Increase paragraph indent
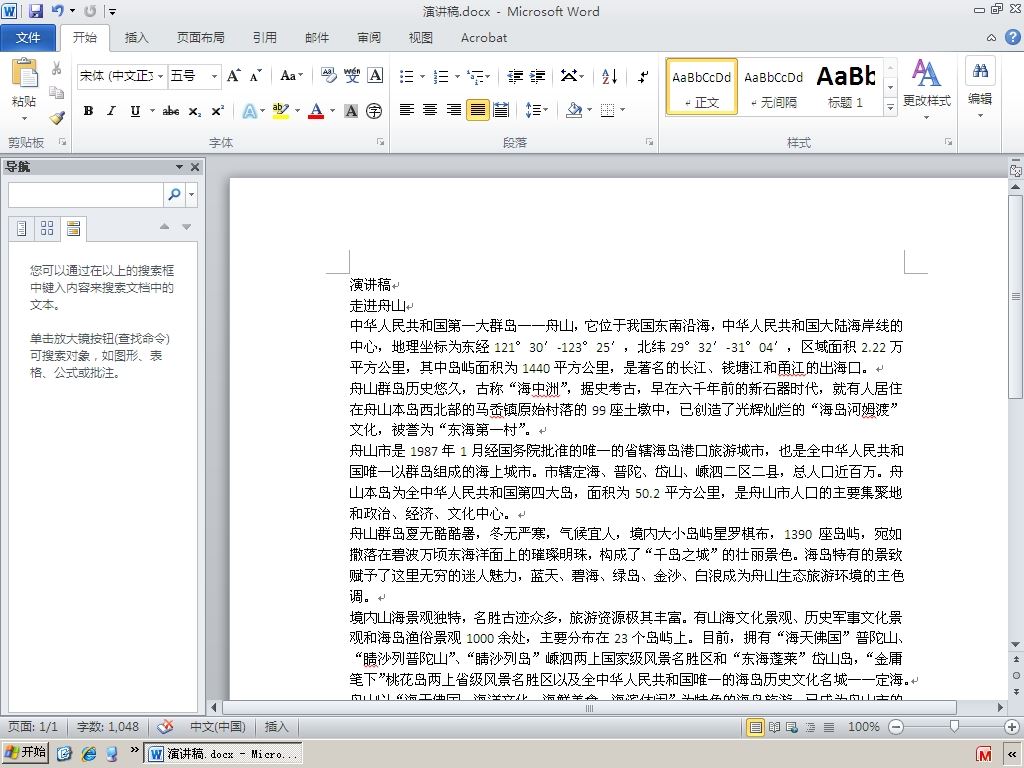Screen dimensions: 1024x768 pyautogui.click(x=537, y=76)
